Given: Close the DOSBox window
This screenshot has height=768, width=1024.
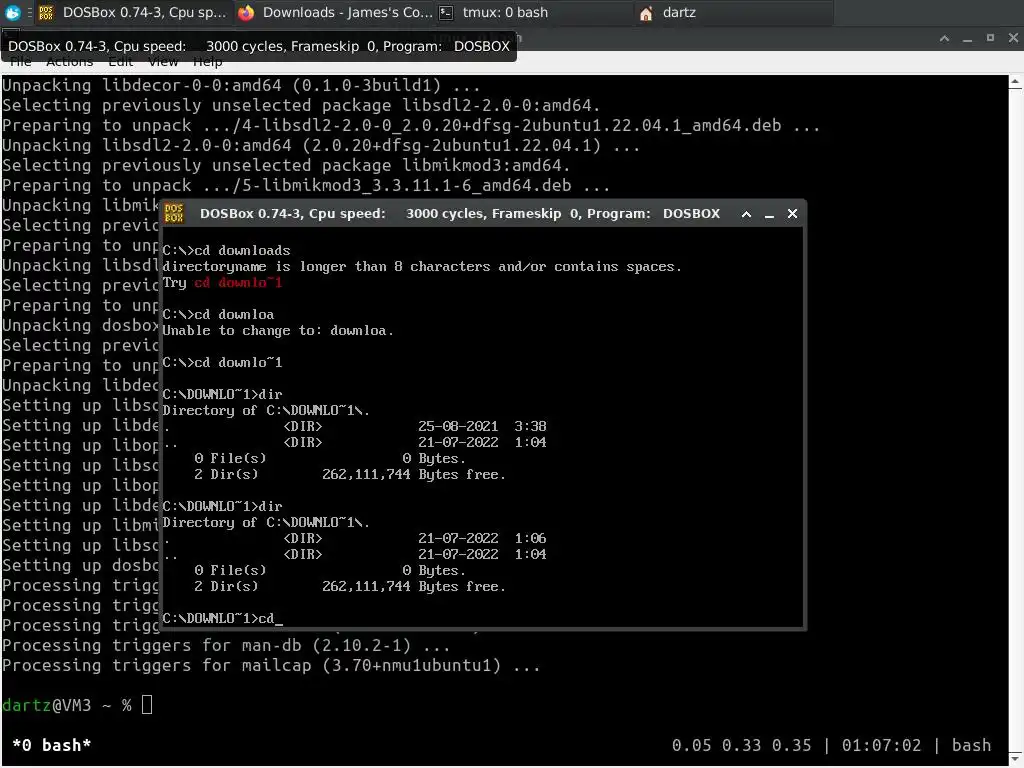Looking at the screenshot, I should (792, 214).
